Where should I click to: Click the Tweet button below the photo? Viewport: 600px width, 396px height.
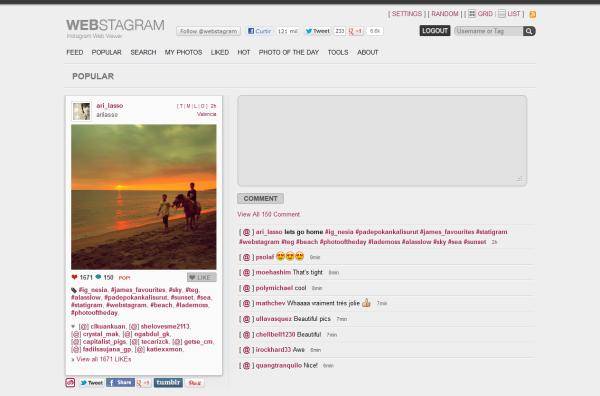[91, 383]
